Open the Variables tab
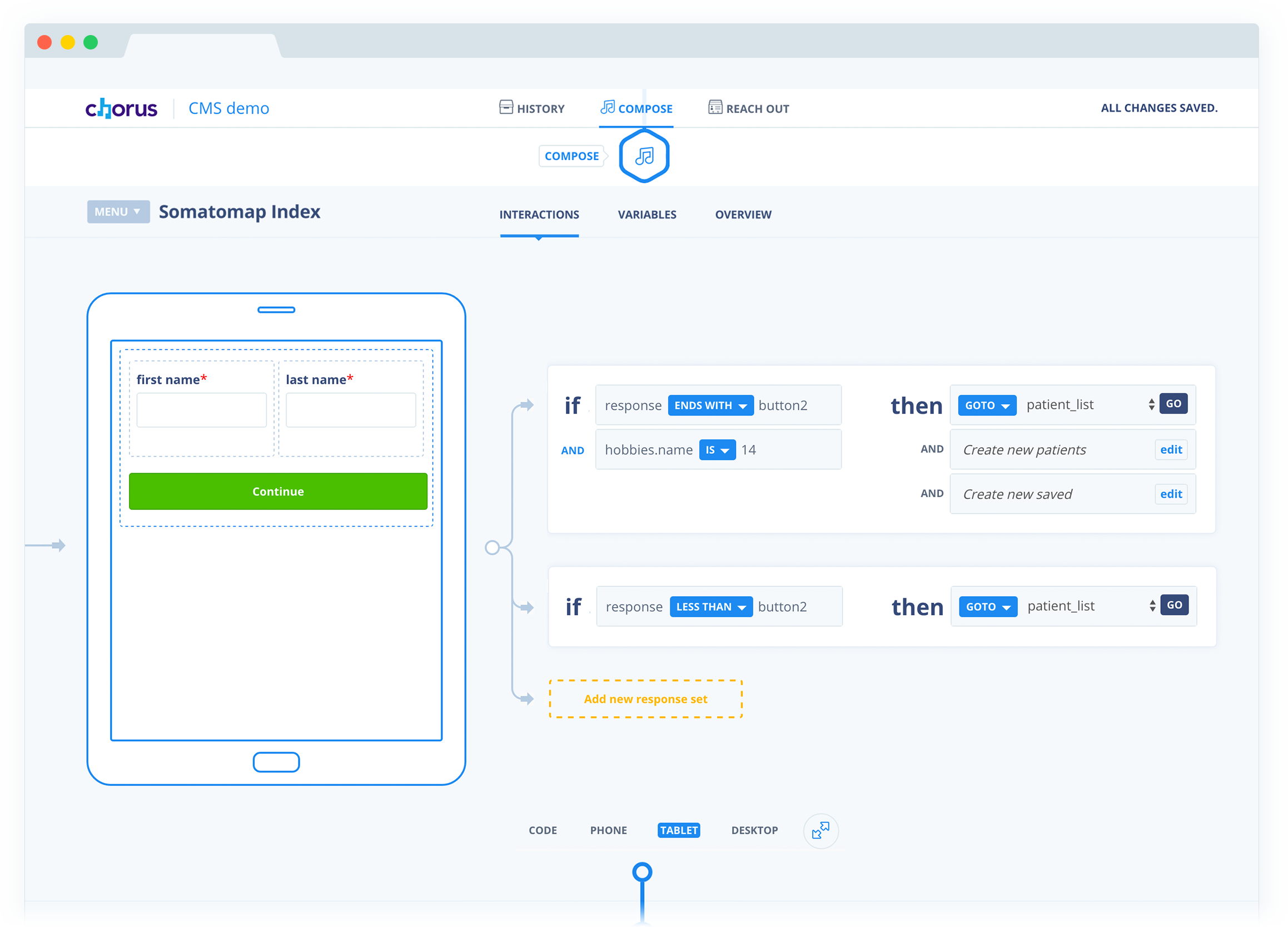The width and height of the screenshot is (1288, 927). coord(647,215)
